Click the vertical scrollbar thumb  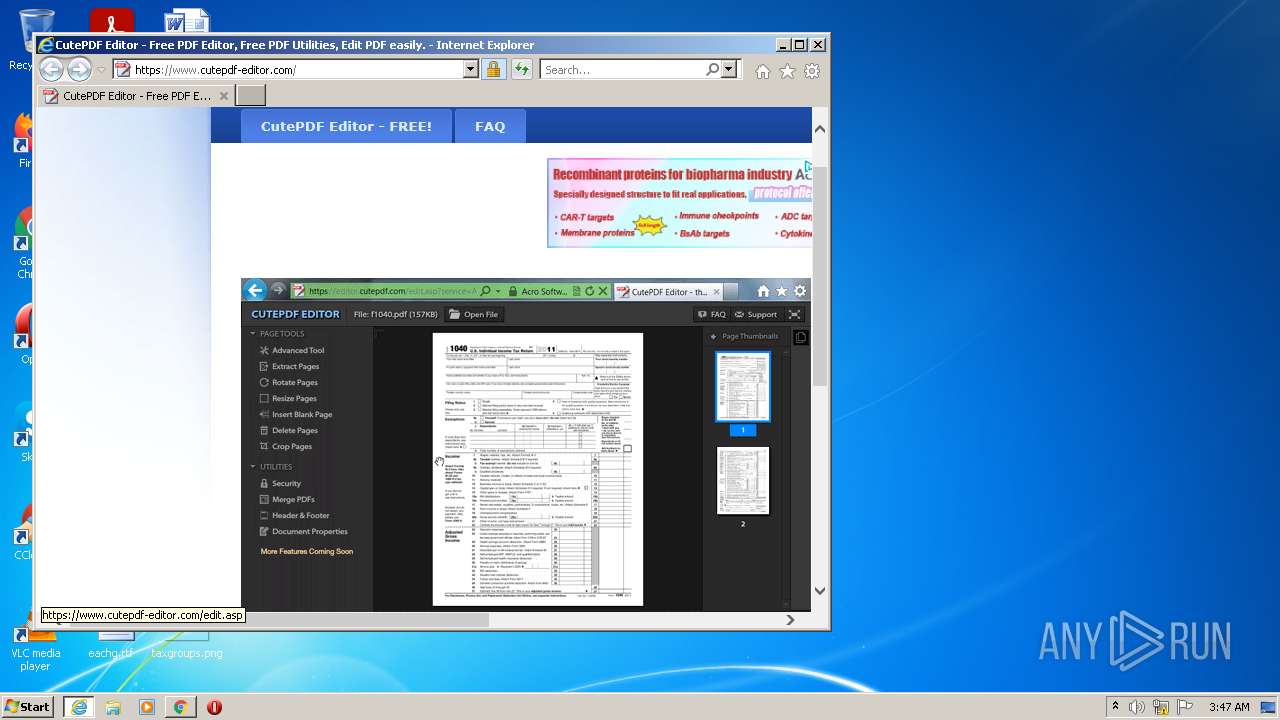click(x=819, y=275)
